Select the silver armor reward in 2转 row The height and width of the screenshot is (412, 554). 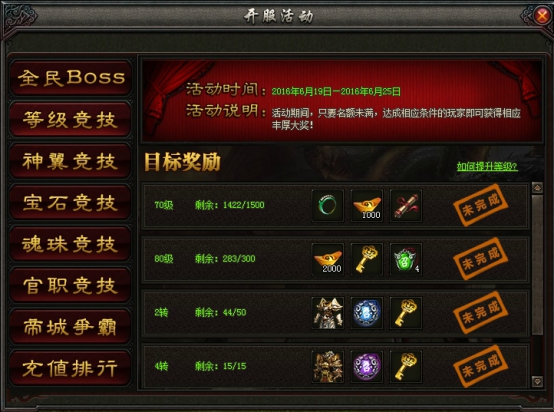pyautogui.click(x=328, y=313)
